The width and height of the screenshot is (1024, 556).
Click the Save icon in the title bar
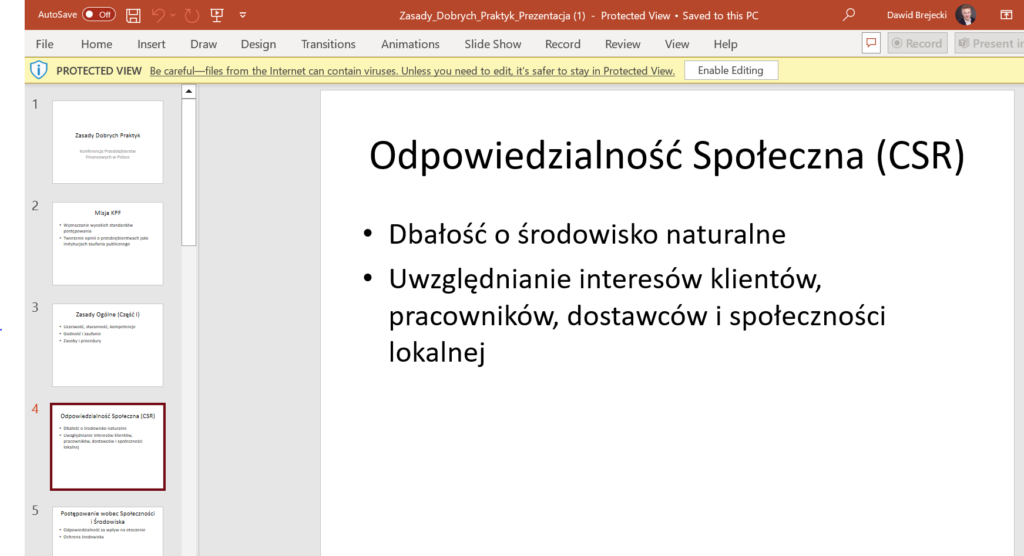point(134,15)
